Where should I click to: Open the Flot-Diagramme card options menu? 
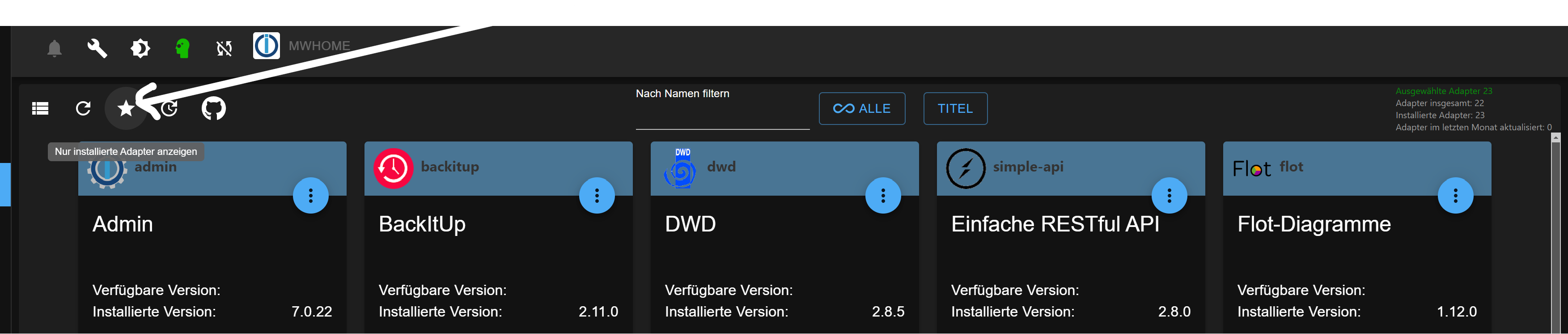coord(1455,196)
